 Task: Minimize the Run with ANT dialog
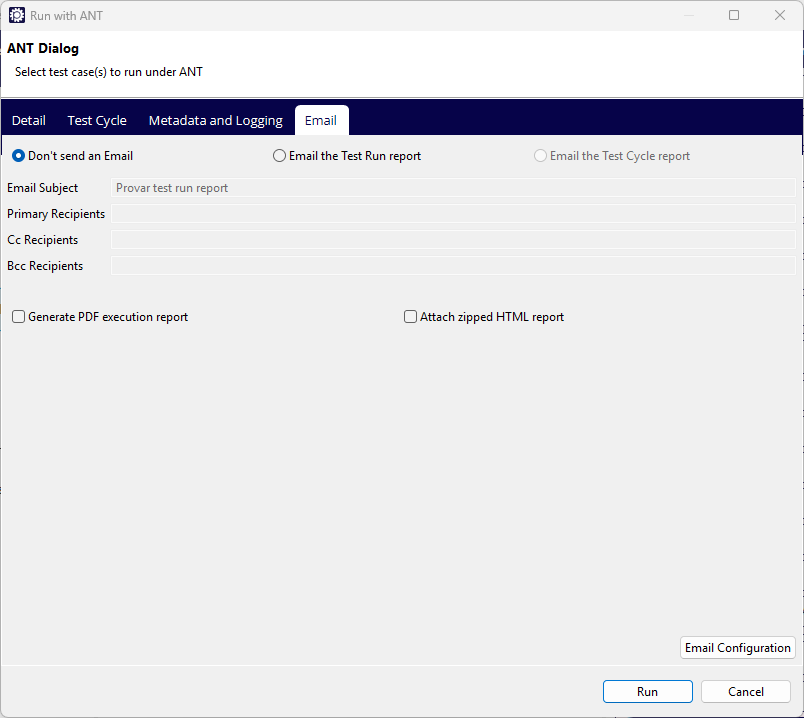coord(689,16)
